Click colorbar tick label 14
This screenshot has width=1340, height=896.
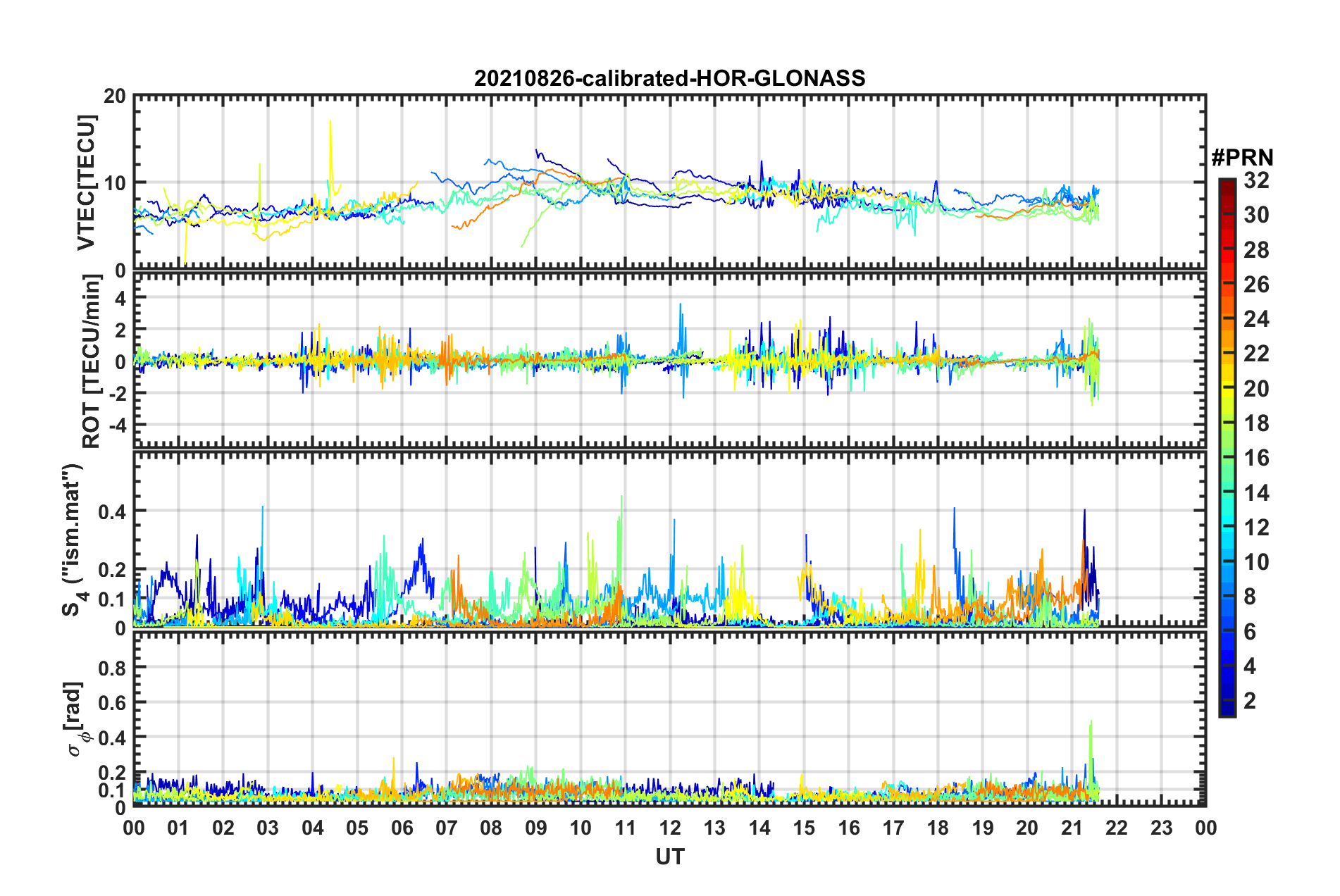[x=1256, y=493]
